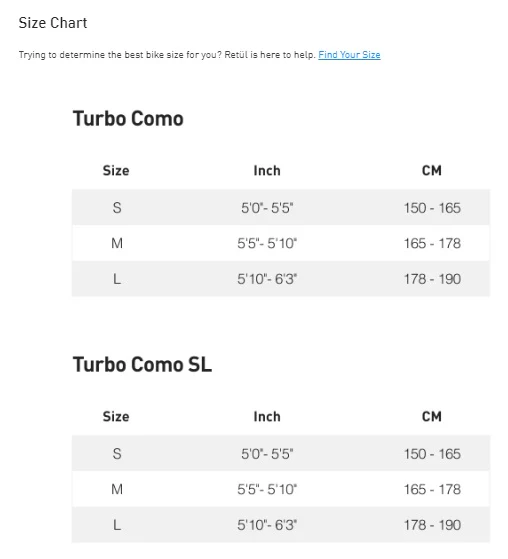This screenshot has height=559, width=508.
Task: Select size L row in Turbo Como table
Action: pyautogui.click(x=281, y=279)
